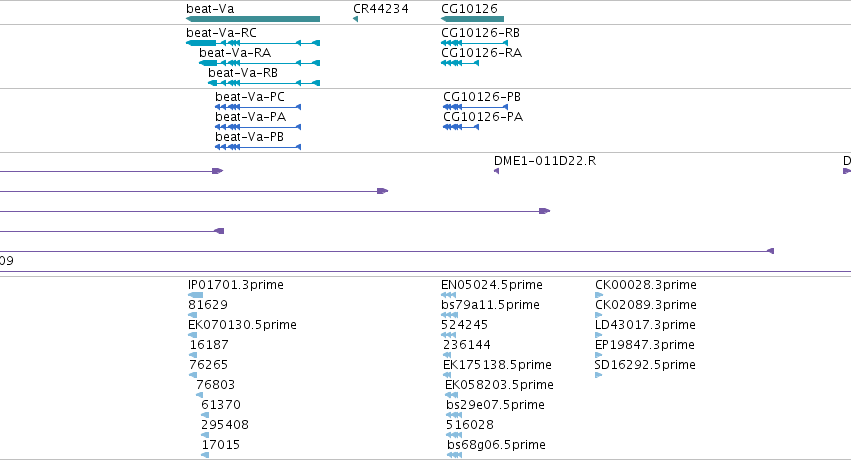Click the 295408 feature label
This screenshot has height=460, width=851.
tap(225, 425)
